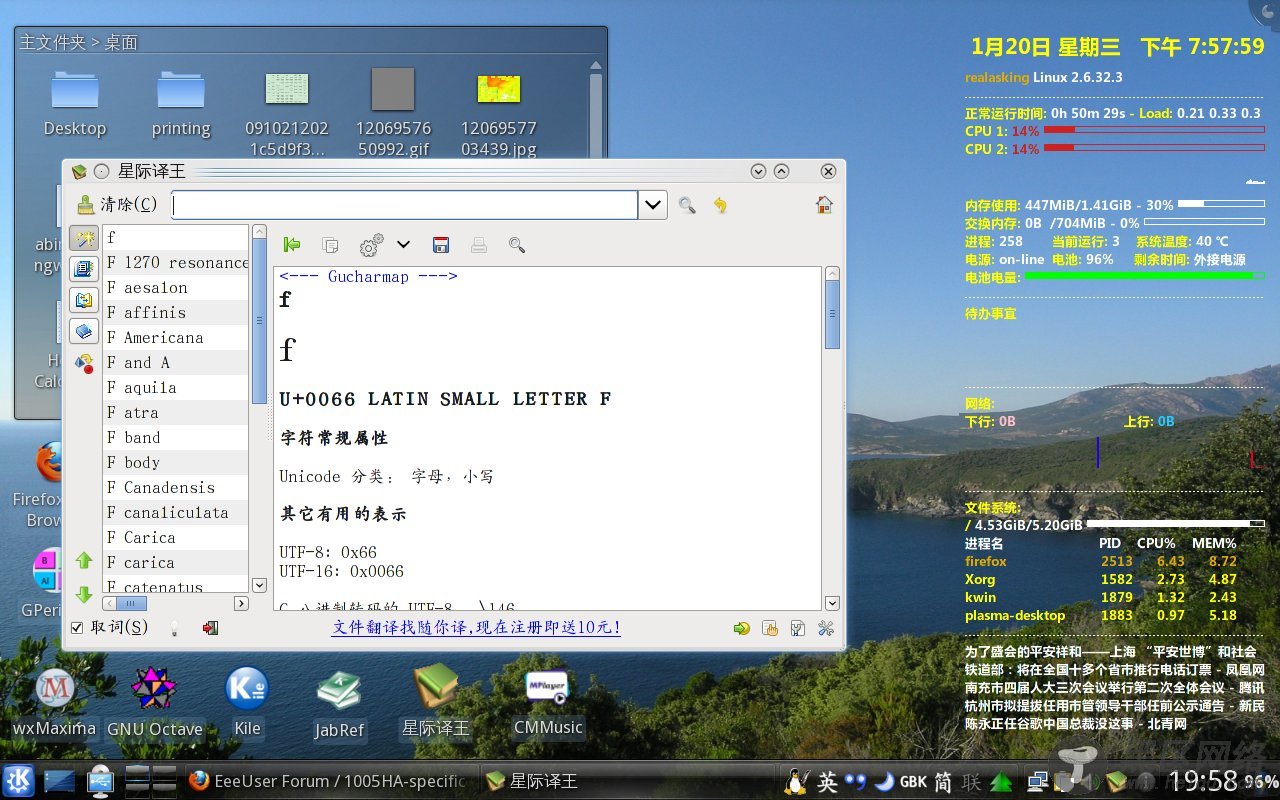Click the 英 input method tray indicator
This screenshot has width=1280, height=800.
coord(828,782)
